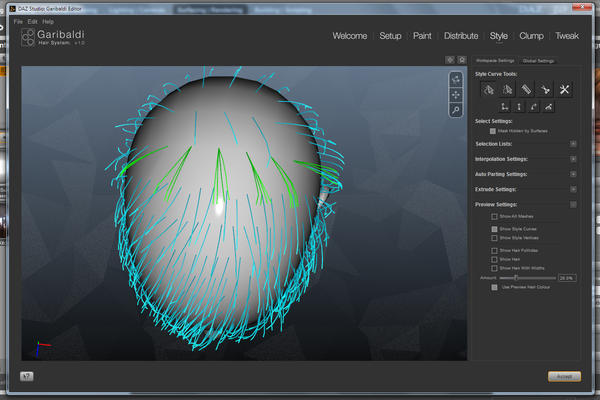
Task: Enable Show Hair With Widths checkbox
Action: click(x=494, y=268)
